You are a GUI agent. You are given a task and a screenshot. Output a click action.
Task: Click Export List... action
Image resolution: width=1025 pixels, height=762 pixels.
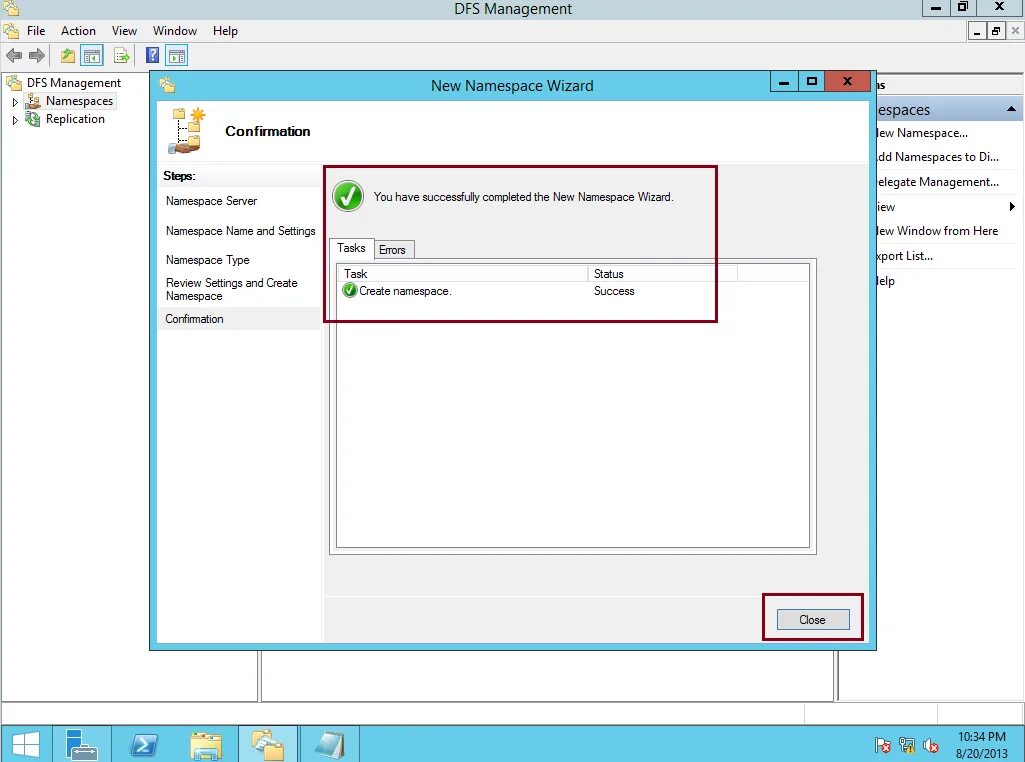[905, 256]
